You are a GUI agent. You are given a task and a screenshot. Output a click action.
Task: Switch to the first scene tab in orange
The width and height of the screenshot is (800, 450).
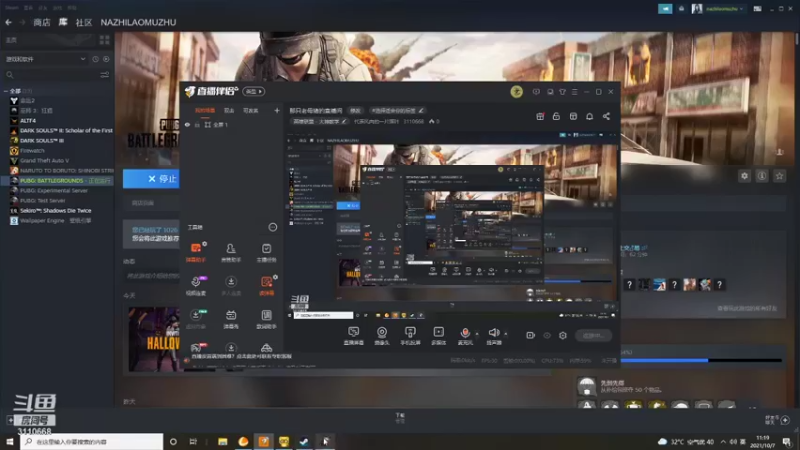(205, 110)
